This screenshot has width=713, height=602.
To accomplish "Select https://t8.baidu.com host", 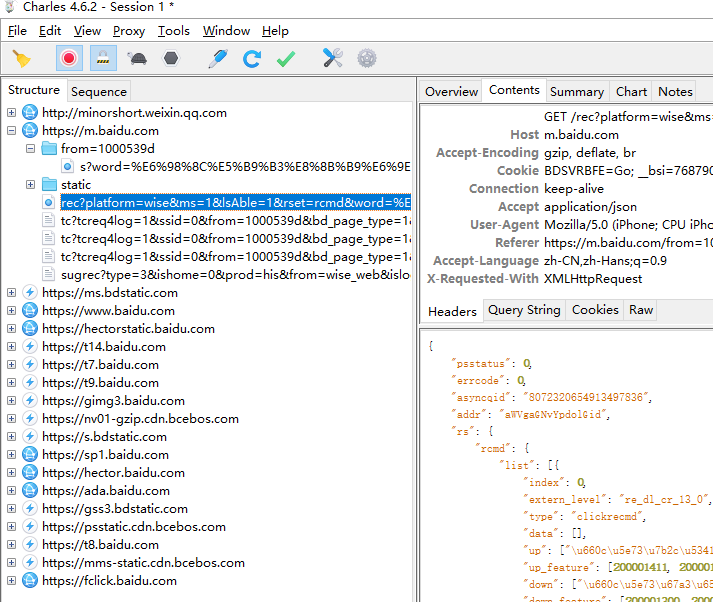I will click(100, 544).
